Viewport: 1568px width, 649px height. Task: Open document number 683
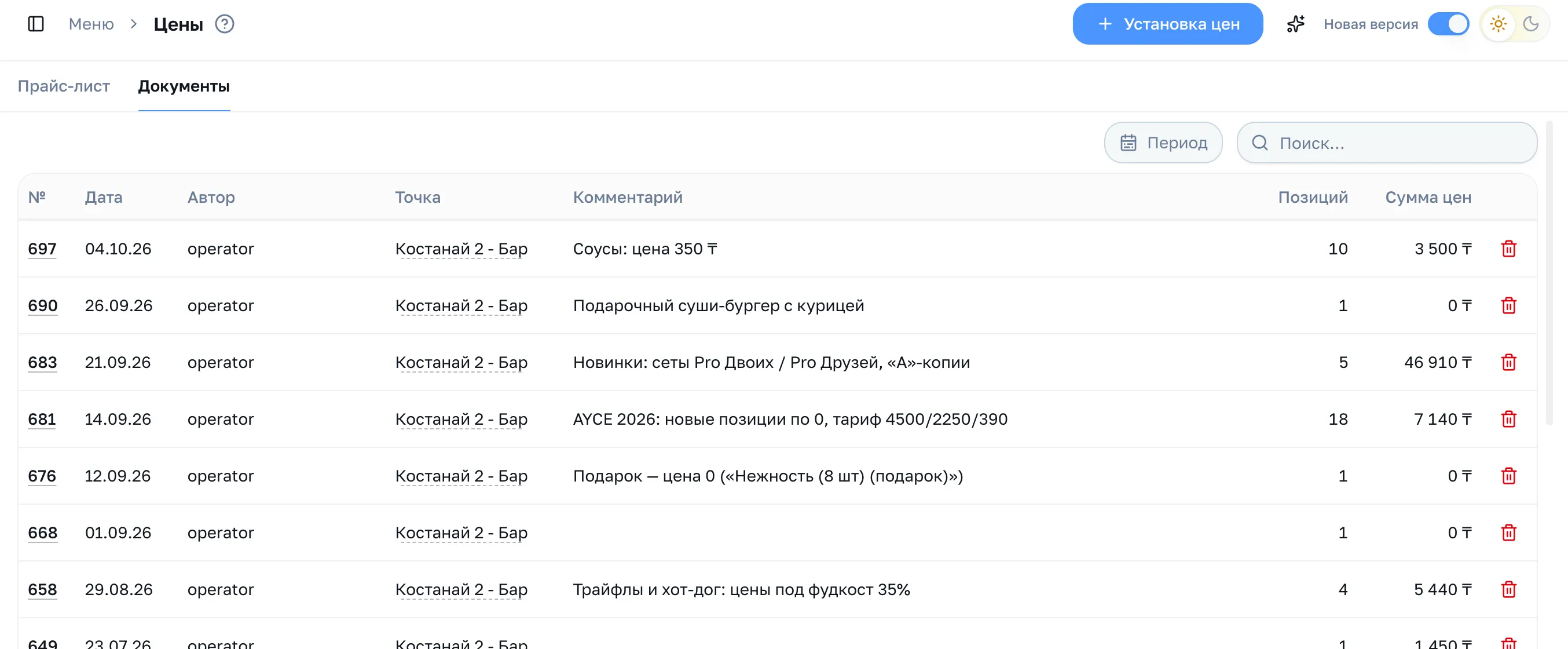click(43, 362)
